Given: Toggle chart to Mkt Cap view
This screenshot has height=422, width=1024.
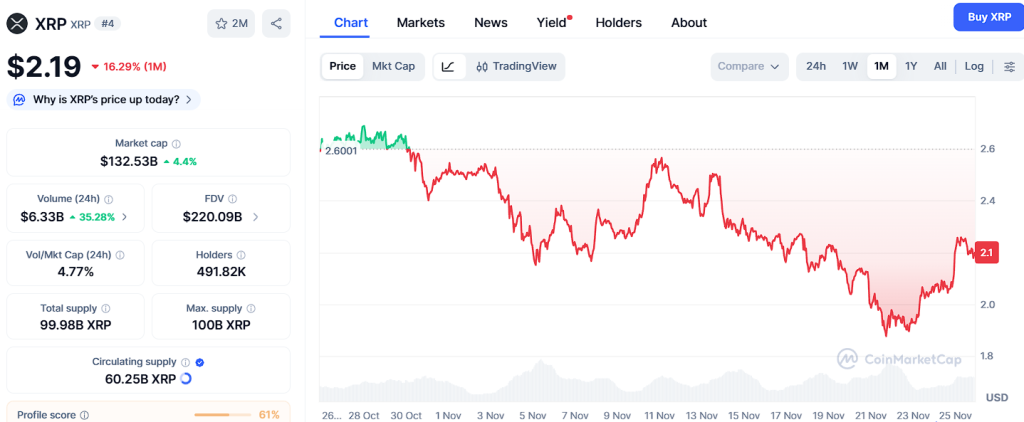Looking at the screenshot, I should [x=393, y=67].
